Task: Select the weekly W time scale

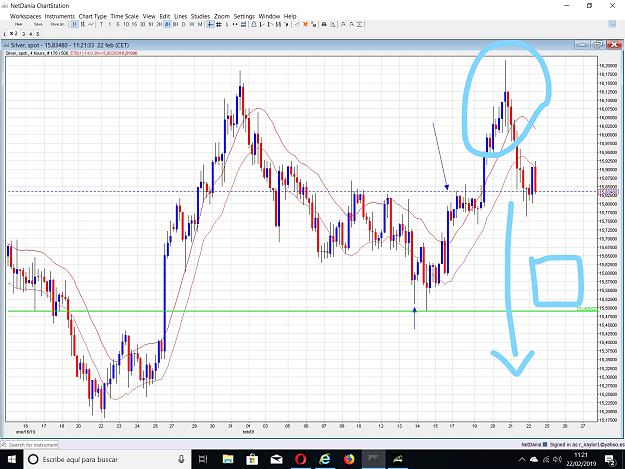Action: [192, 24]
